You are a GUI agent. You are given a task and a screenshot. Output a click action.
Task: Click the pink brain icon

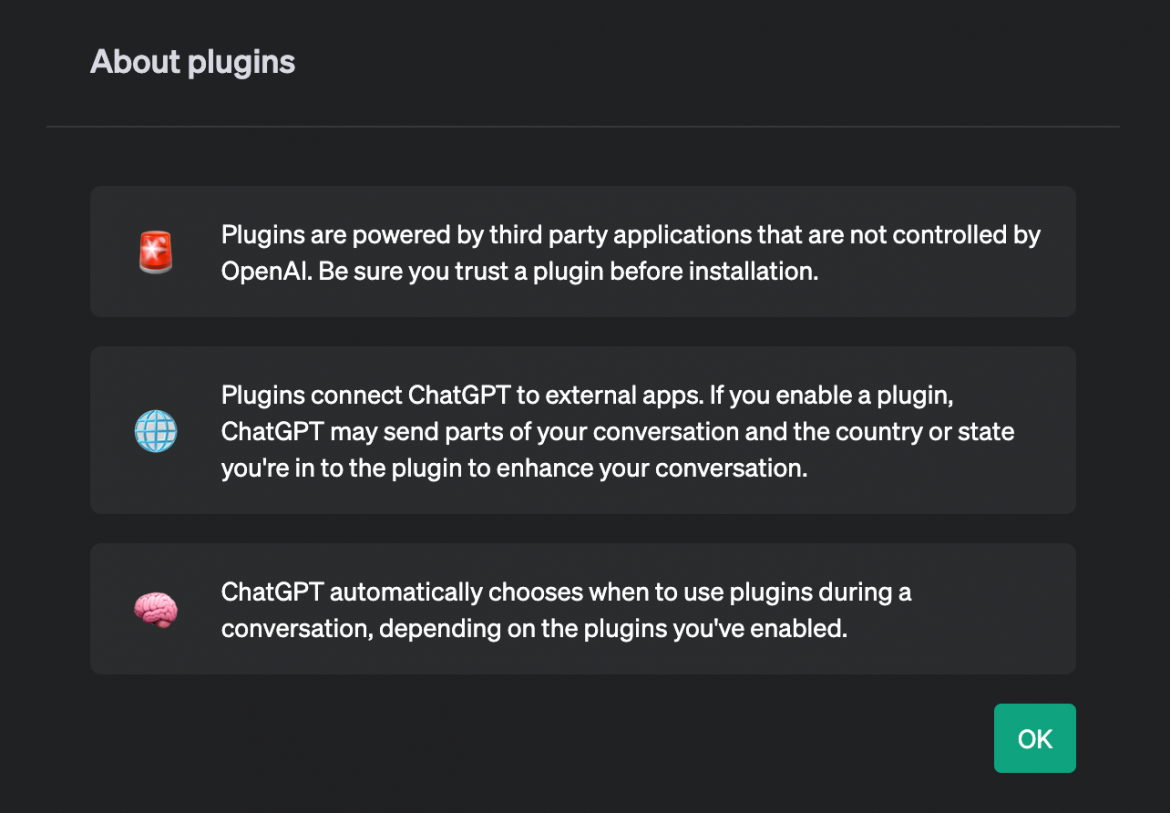(155, 609)
